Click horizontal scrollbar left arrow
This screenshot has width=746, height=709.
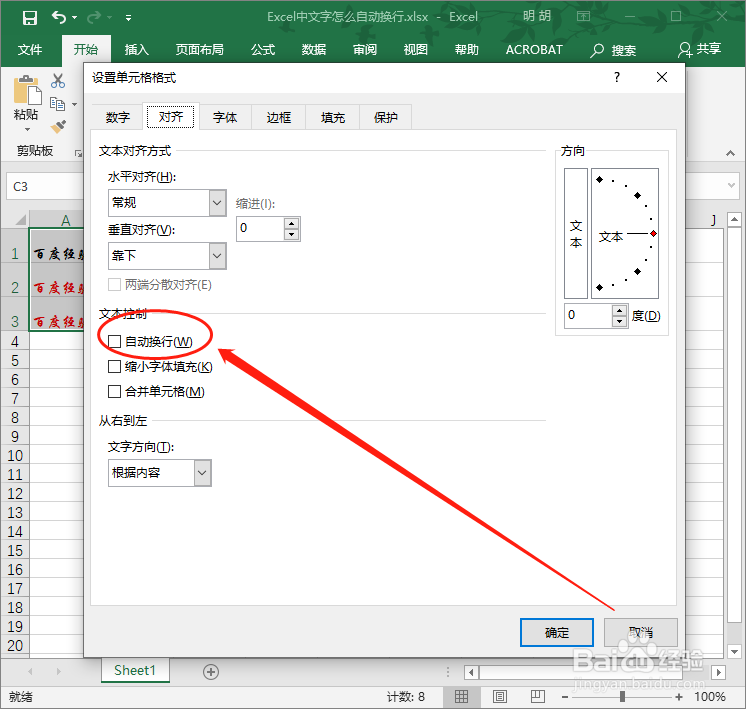pyautogui.click(x=471, y=672)
